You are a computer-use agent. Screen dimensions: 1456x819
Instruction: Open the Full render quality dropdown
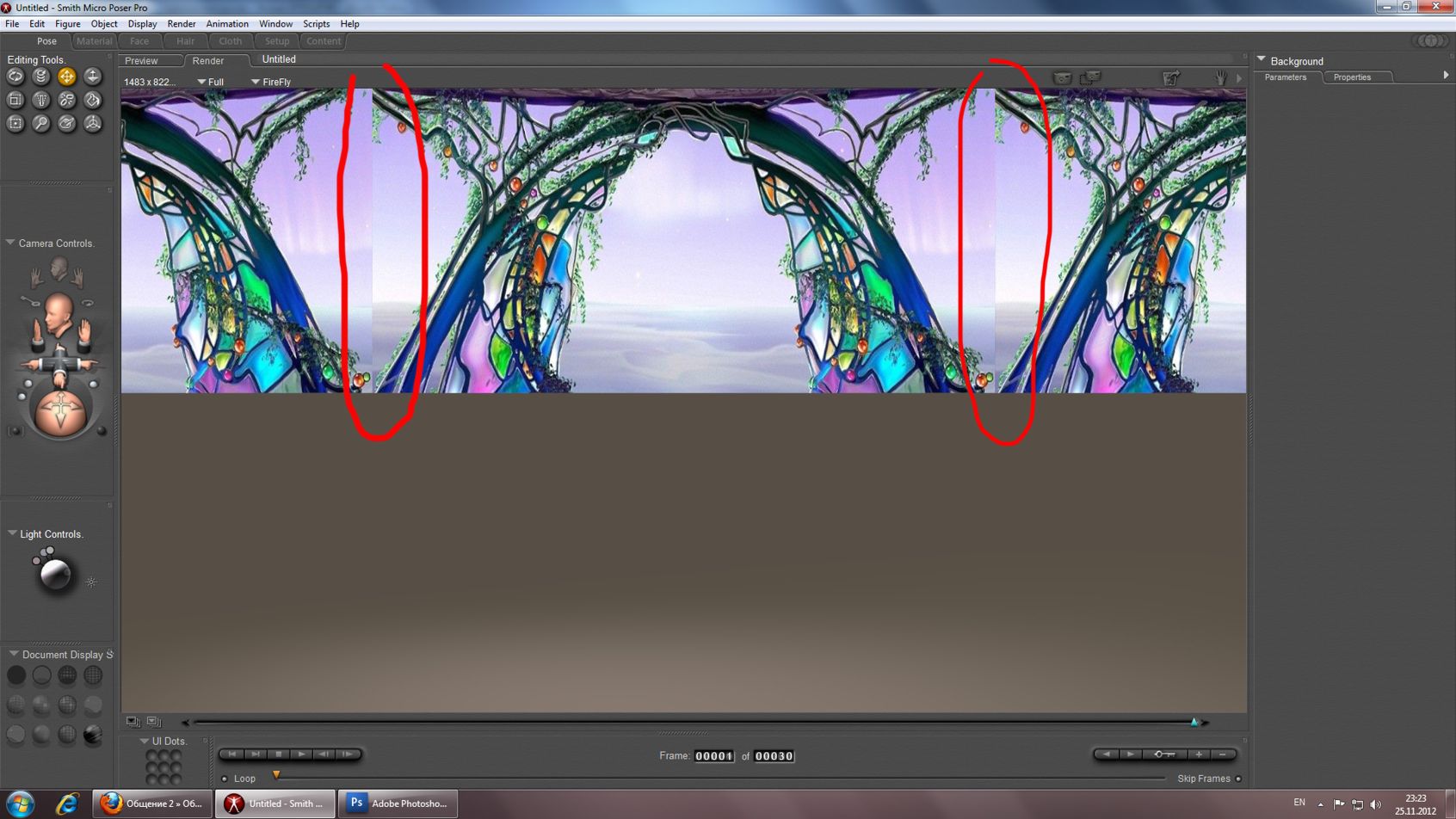[211, 82]
